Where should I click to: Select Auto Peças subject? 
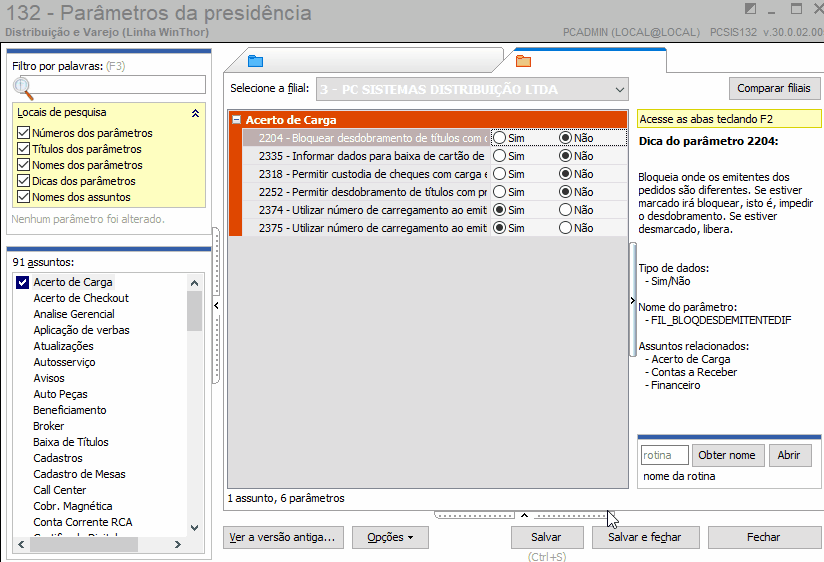[60, 394]
